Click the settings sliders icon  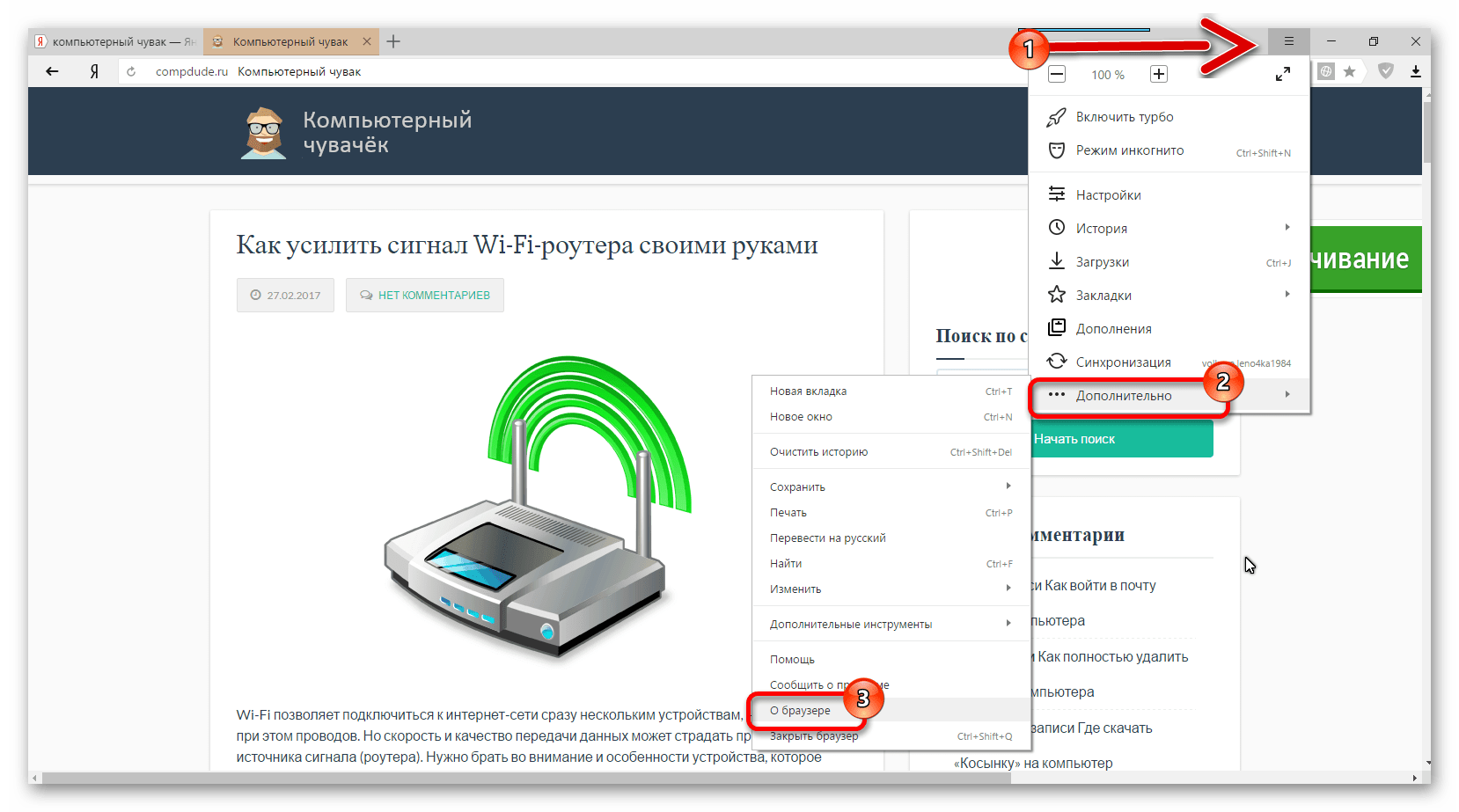coord(1057,194)
